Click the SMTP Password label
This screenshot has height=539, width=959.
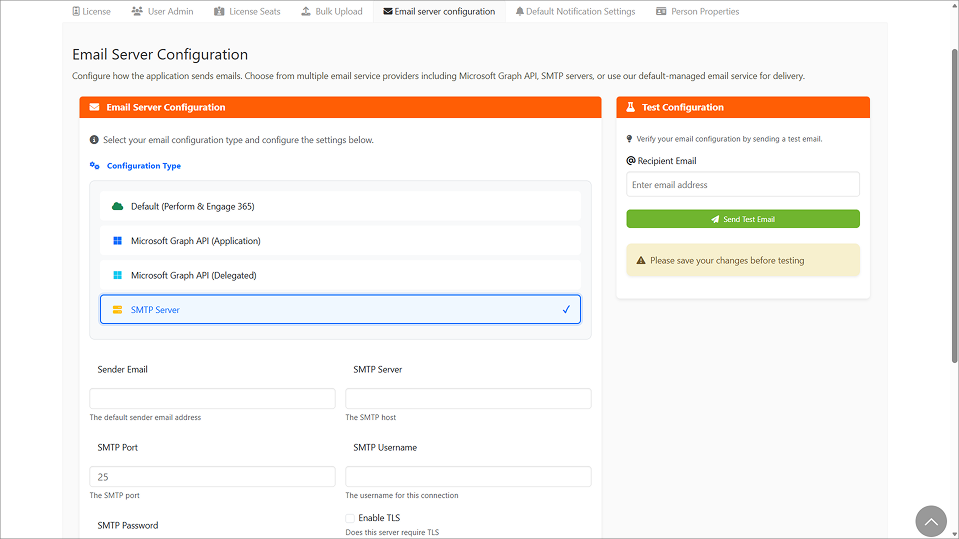tap(128, 526)
